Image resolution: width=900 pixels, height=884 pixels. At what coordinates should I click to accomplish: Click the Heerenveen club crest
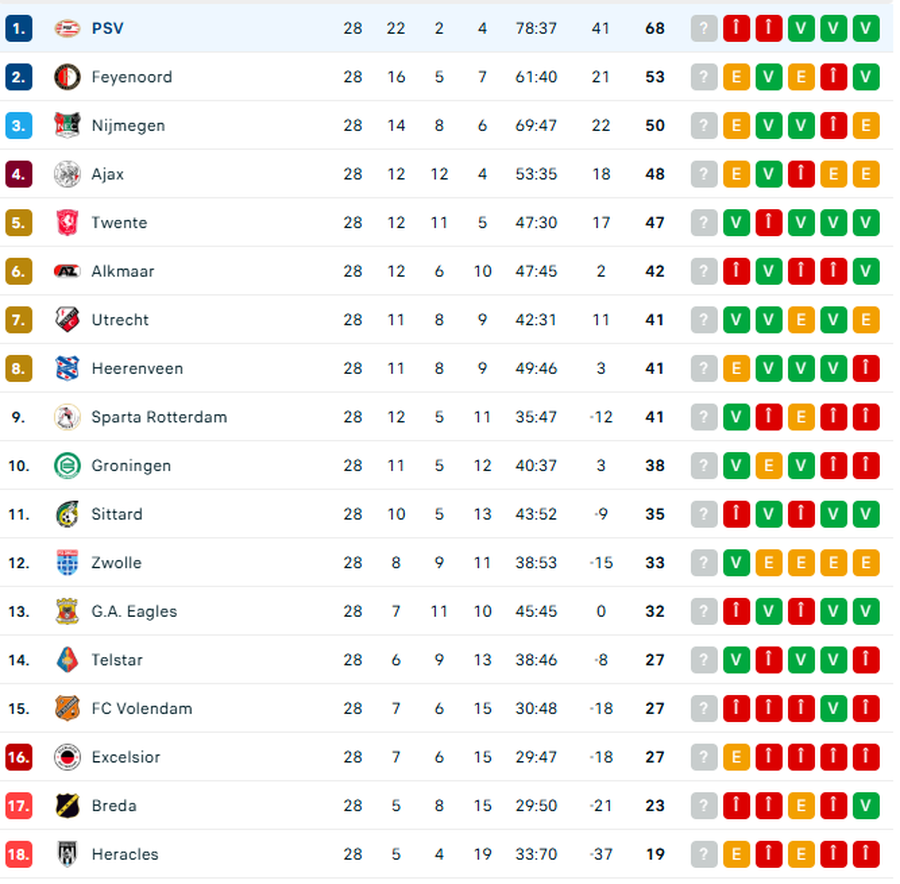click(67, 368)
